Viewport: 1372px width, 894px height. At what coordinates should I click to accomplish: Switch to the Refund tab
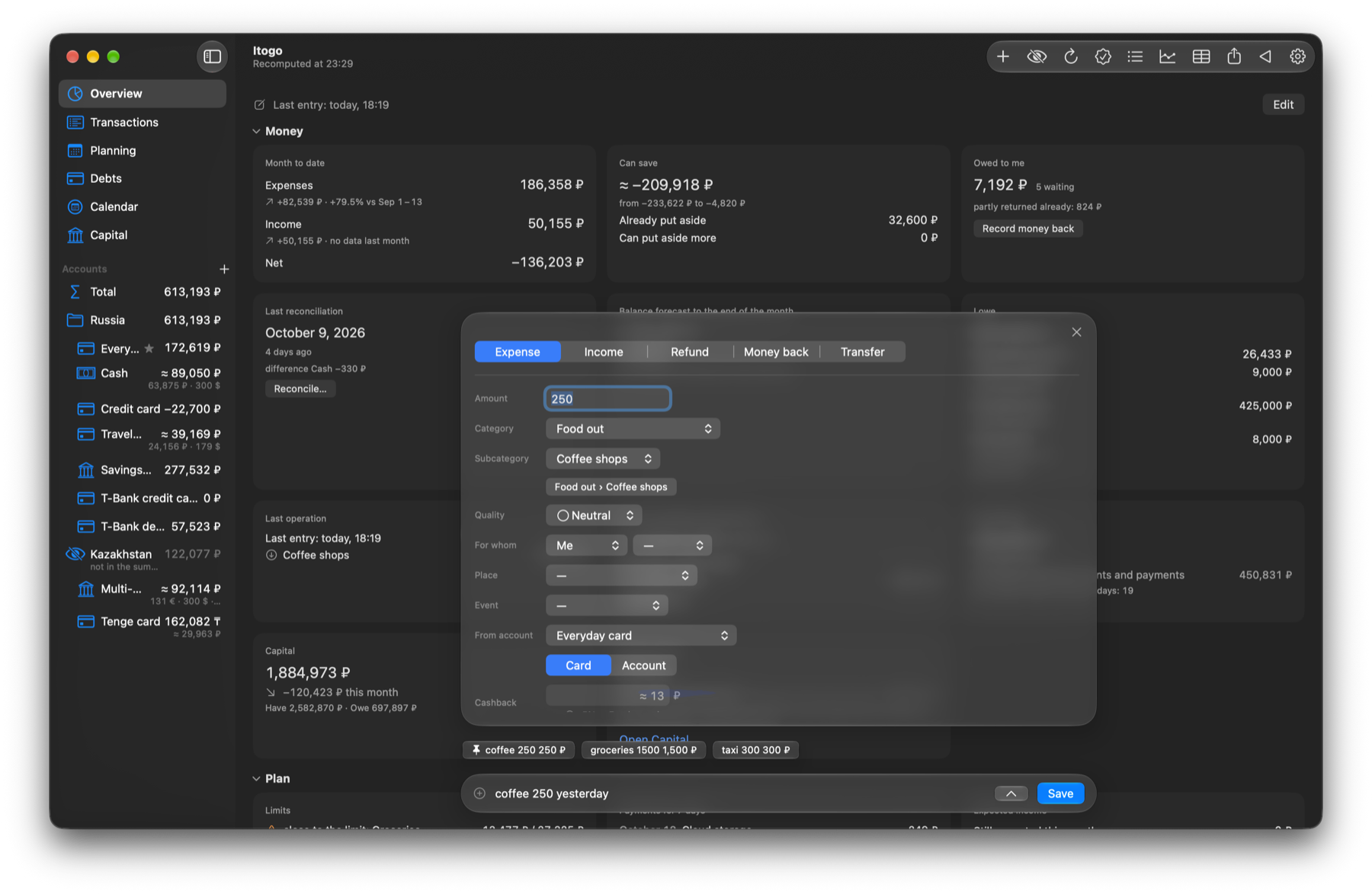coord(690,352)
